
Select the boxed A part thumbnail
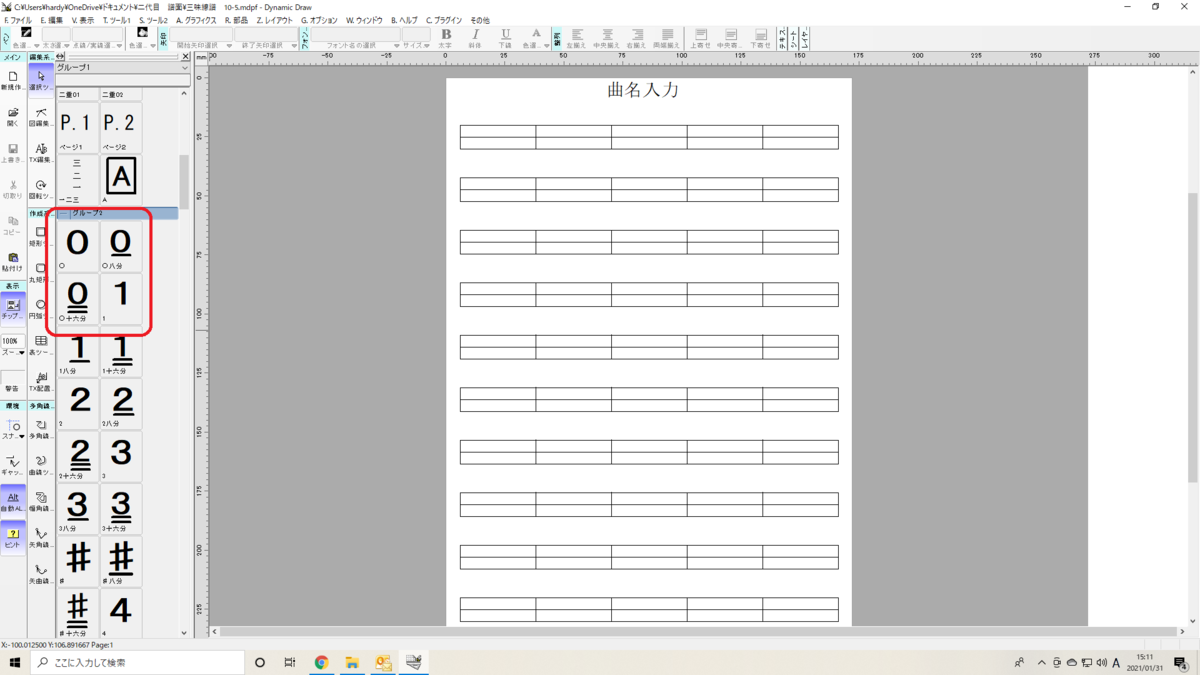(x=121, y=180)
